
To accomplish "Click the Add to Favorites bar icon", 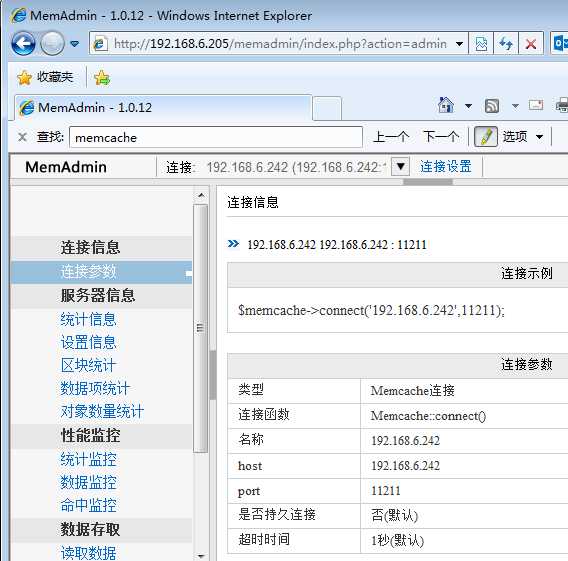I will pos(102,78).
